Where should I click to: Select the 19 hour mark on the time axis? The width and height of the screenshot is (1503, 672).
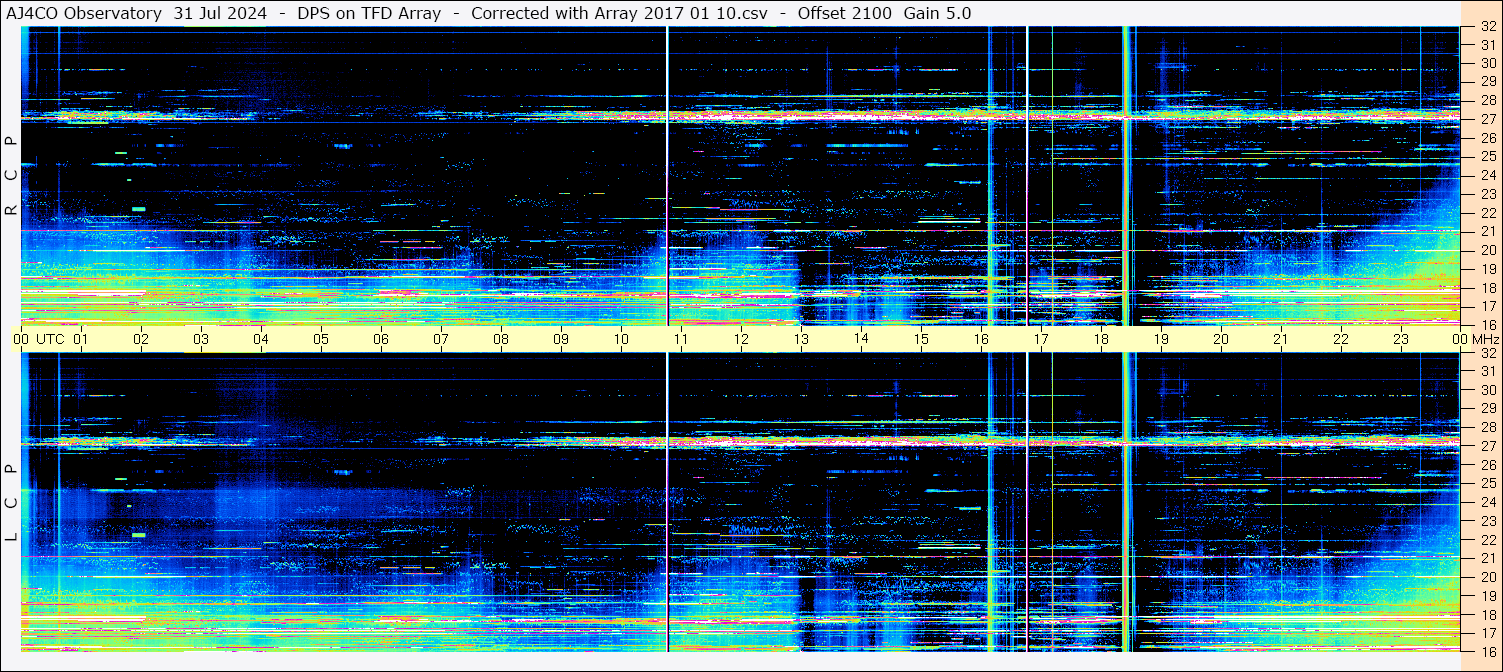coord(1161,339)
